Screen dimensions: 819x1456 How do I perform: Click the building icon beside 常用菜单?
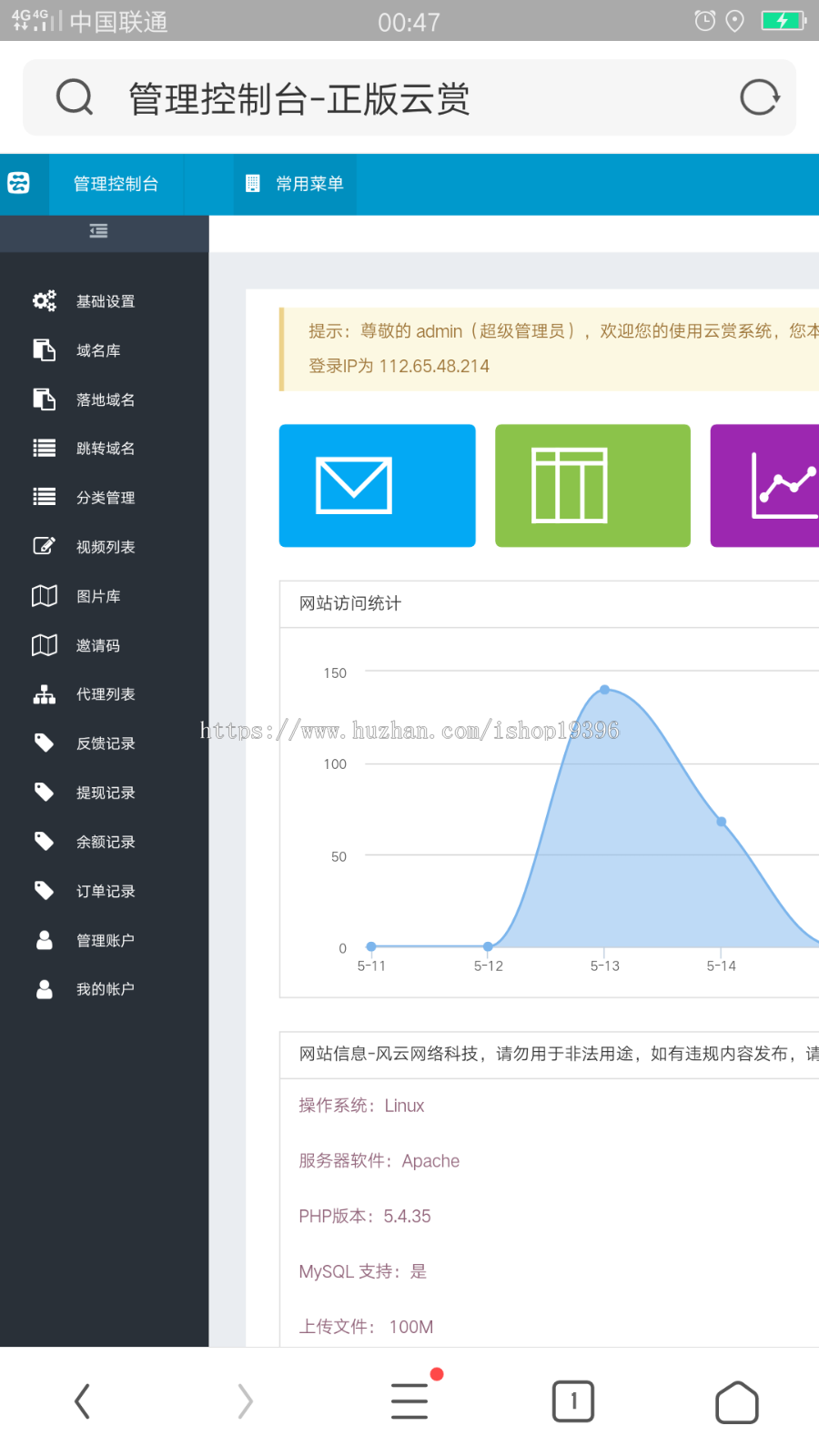pos(253,184)
